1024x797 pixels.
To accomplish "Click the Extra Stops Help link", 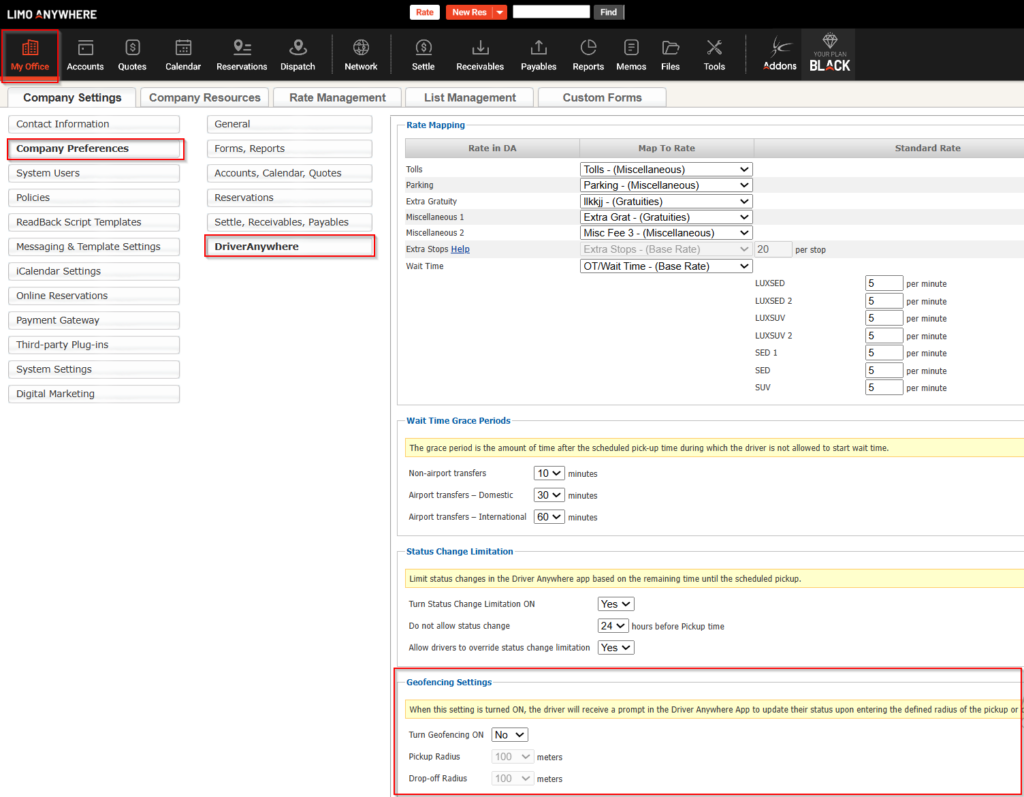I will [460, 249].
